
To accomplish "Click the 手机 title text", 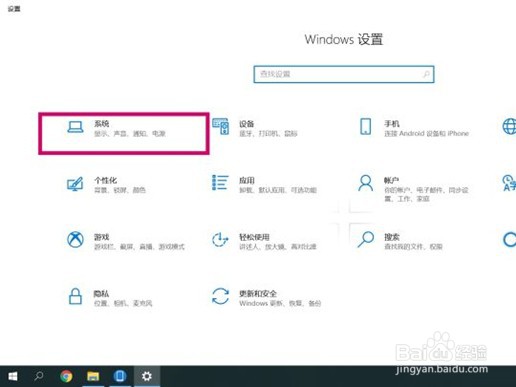I will pyautogui.click(x=392, y=124).
